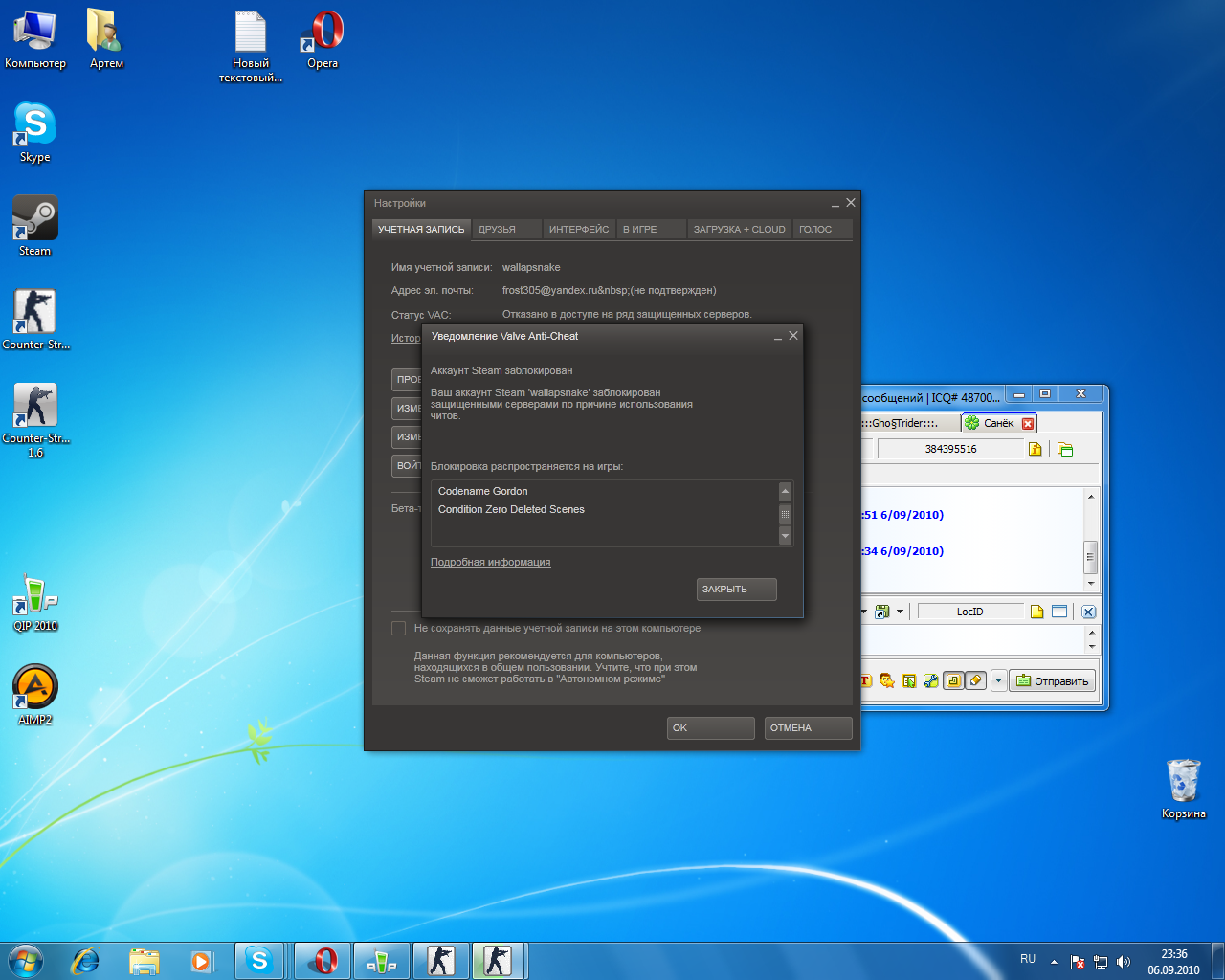This screenshot has height=980, width=1225.
Task: Expand the hidden system tray icons arrow
Action: pos(1054,962)
